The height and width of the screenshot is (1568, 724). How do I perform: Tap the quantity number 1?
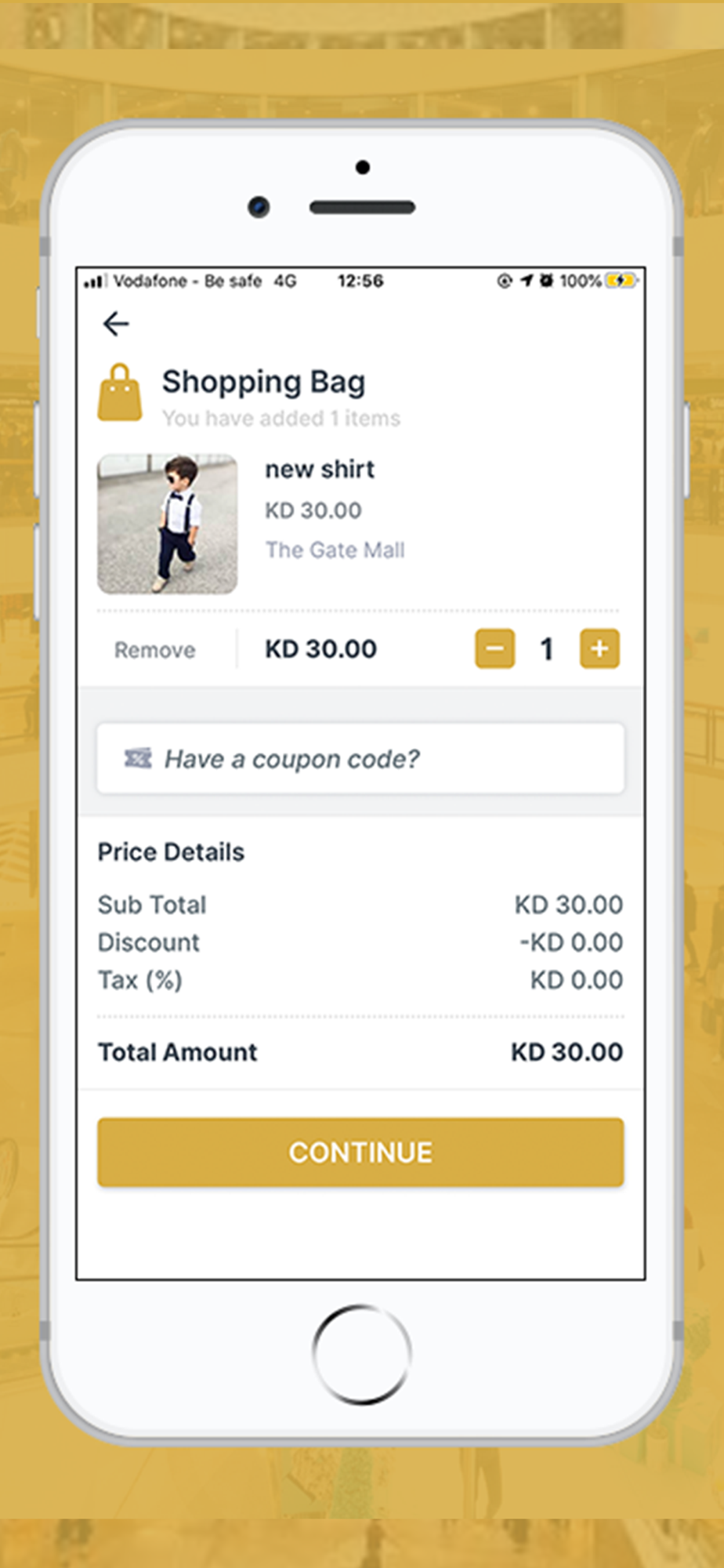pos(547,649)
